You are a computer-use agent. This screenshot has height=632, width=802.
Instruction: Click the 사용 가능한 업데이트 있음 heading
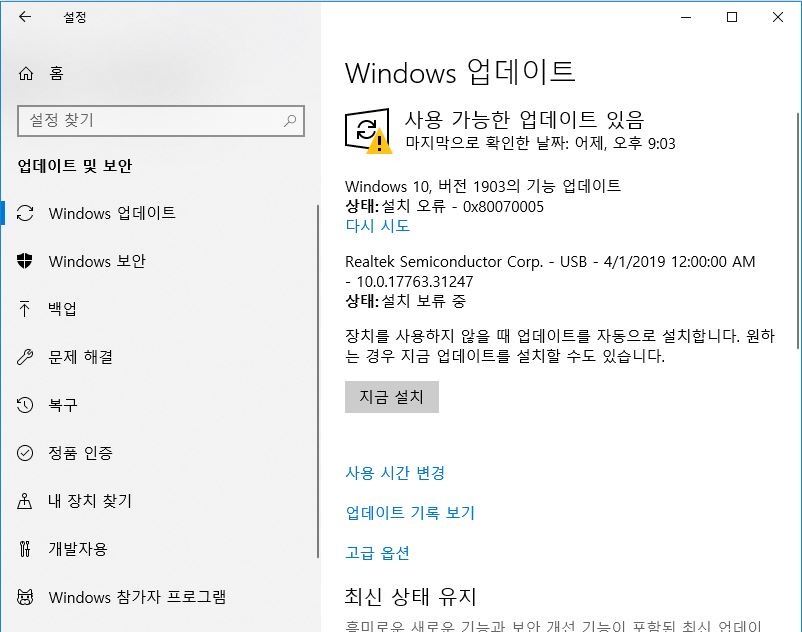(524, 120)
